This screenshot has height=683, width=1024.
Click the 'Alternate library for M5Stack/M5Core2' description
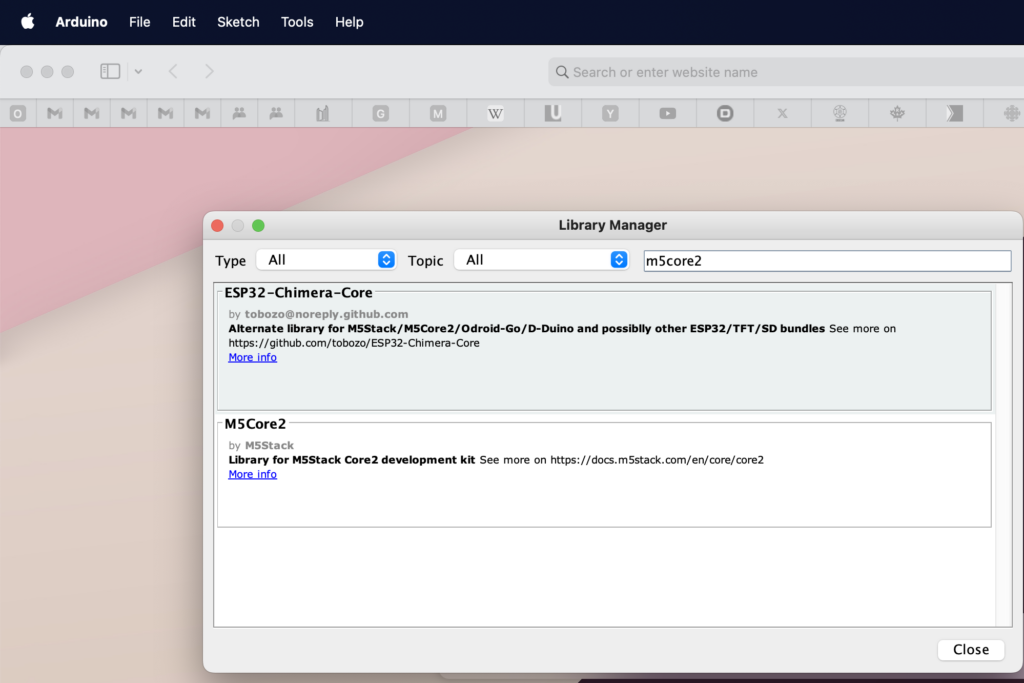point(526,328)
